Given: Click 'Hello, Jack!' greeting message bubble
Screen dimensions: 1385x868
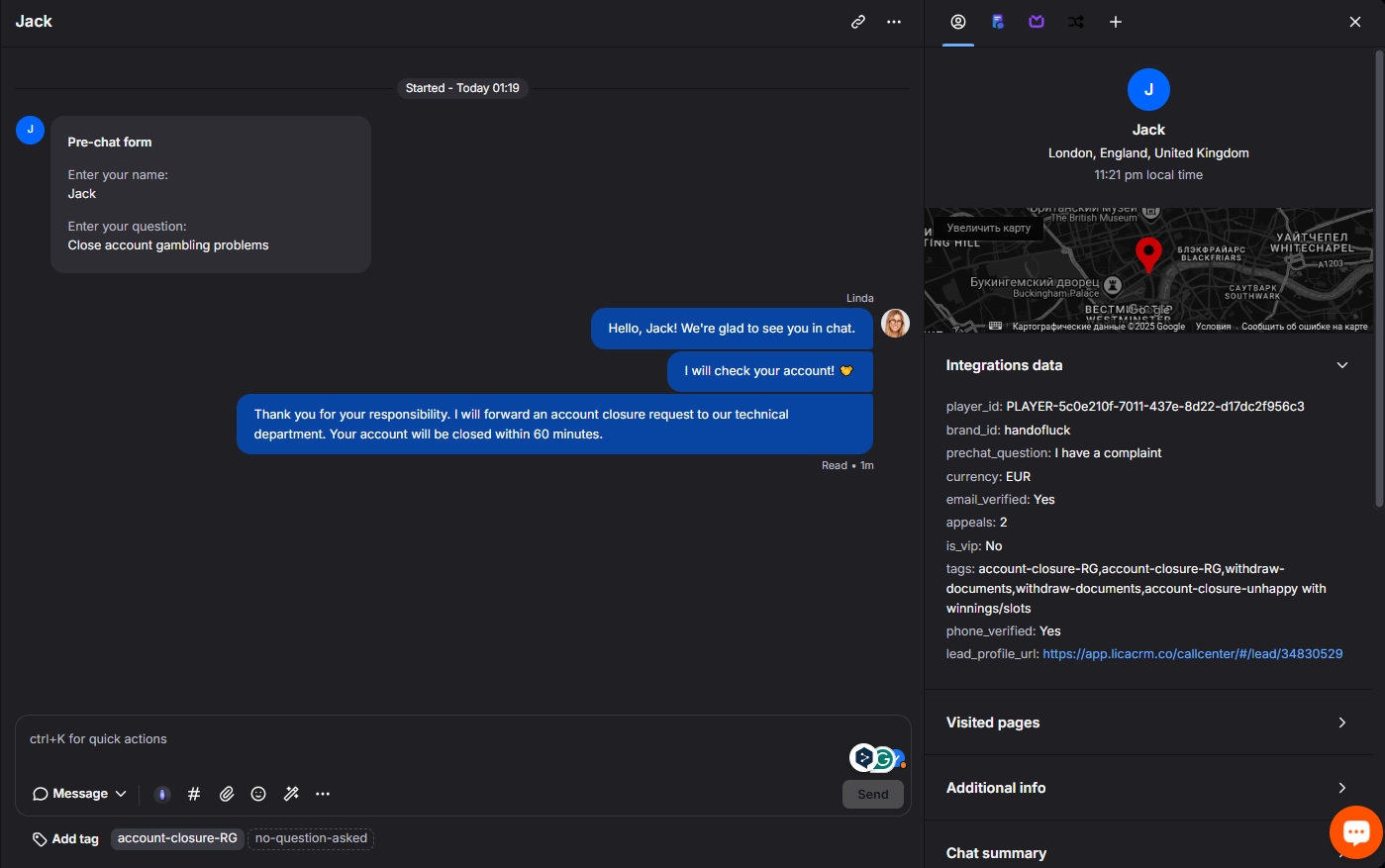Looking at the screenshot, I should pyautogui.click(x=732, y=329).
